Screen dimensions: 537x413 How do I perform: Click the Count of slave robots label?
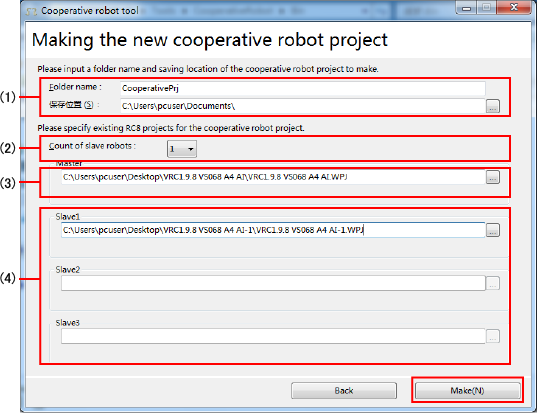(x=92, y=146)
